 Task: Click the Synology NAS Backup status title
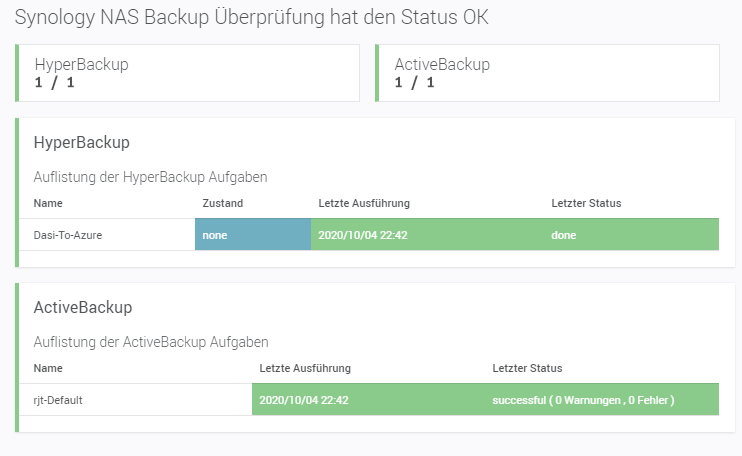coord(252,19)
